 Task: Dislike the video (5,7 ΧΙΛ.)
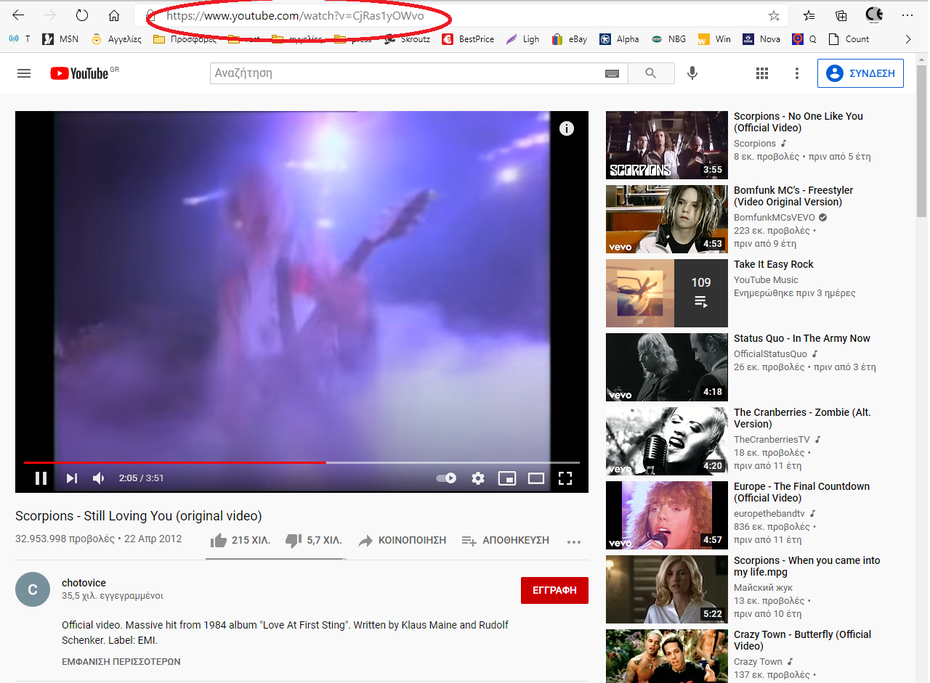pyautogui.click(x=314, y=541)
